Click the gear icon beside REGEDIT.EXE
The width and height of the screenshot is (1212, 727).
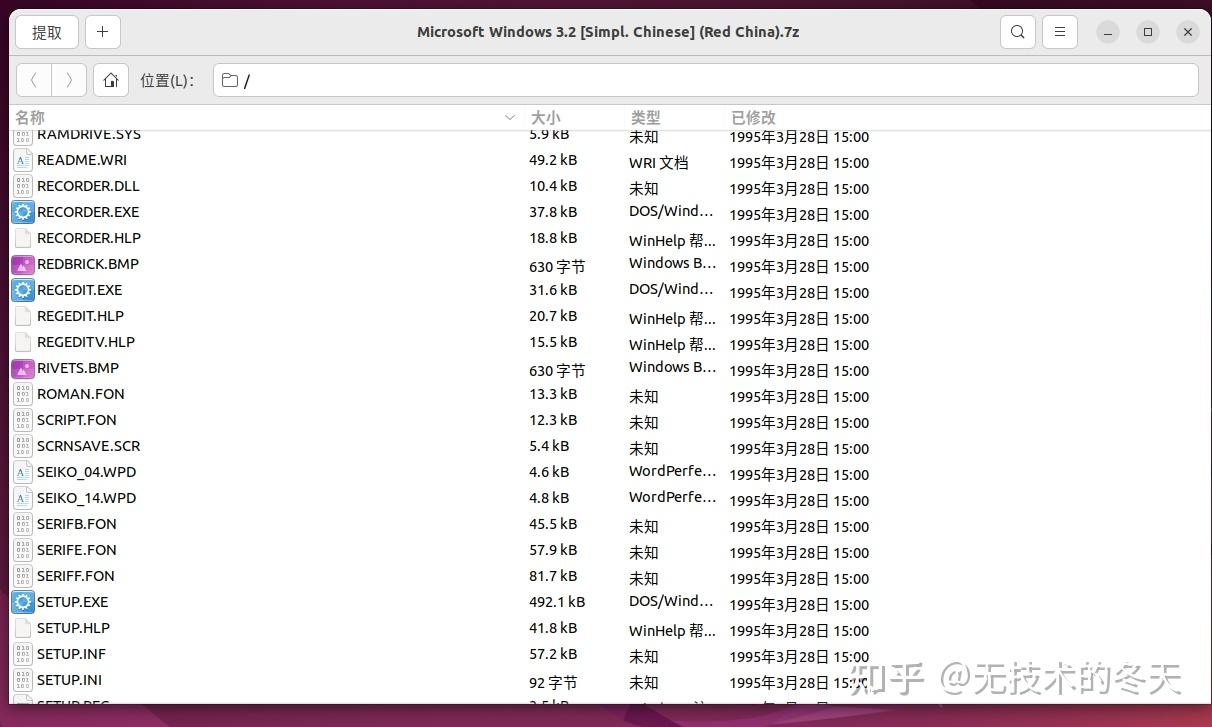coord(22,290)
